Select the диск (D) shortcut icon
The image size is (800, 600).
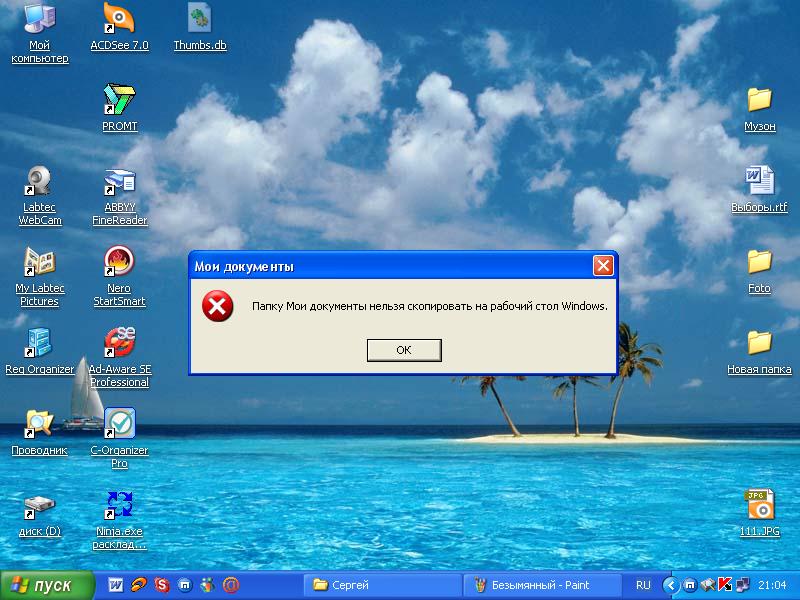pos(40,515)
